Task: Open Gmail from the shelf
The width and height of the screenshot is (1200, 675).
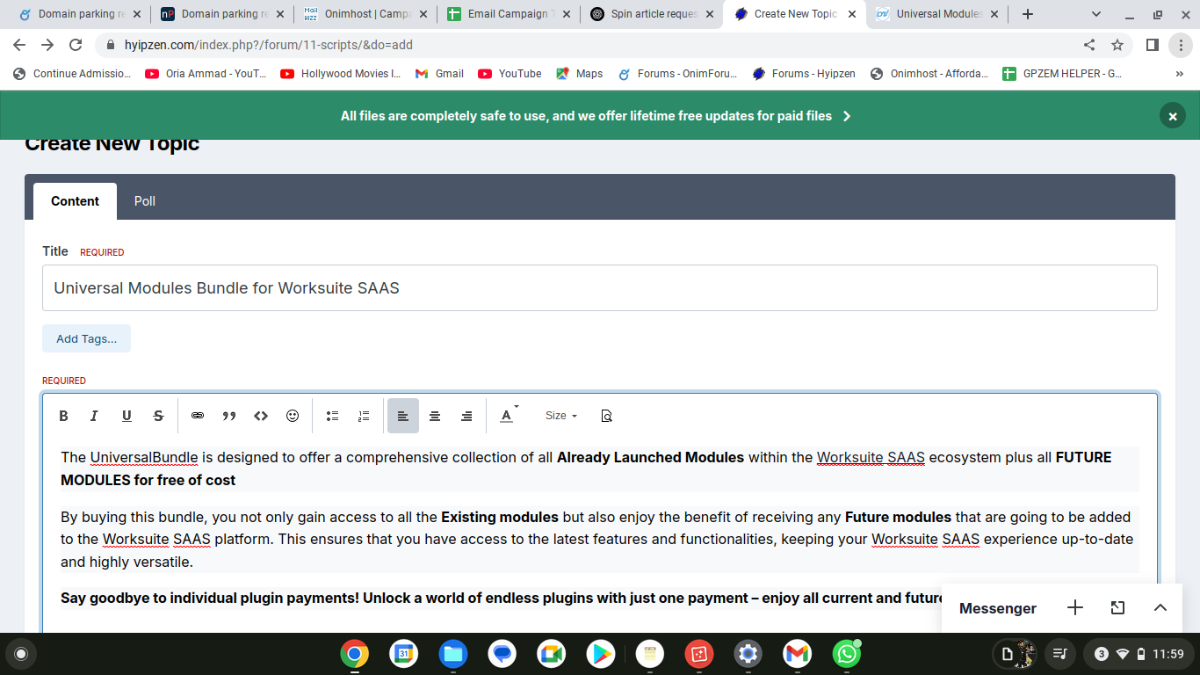Action: coord(797,654)
